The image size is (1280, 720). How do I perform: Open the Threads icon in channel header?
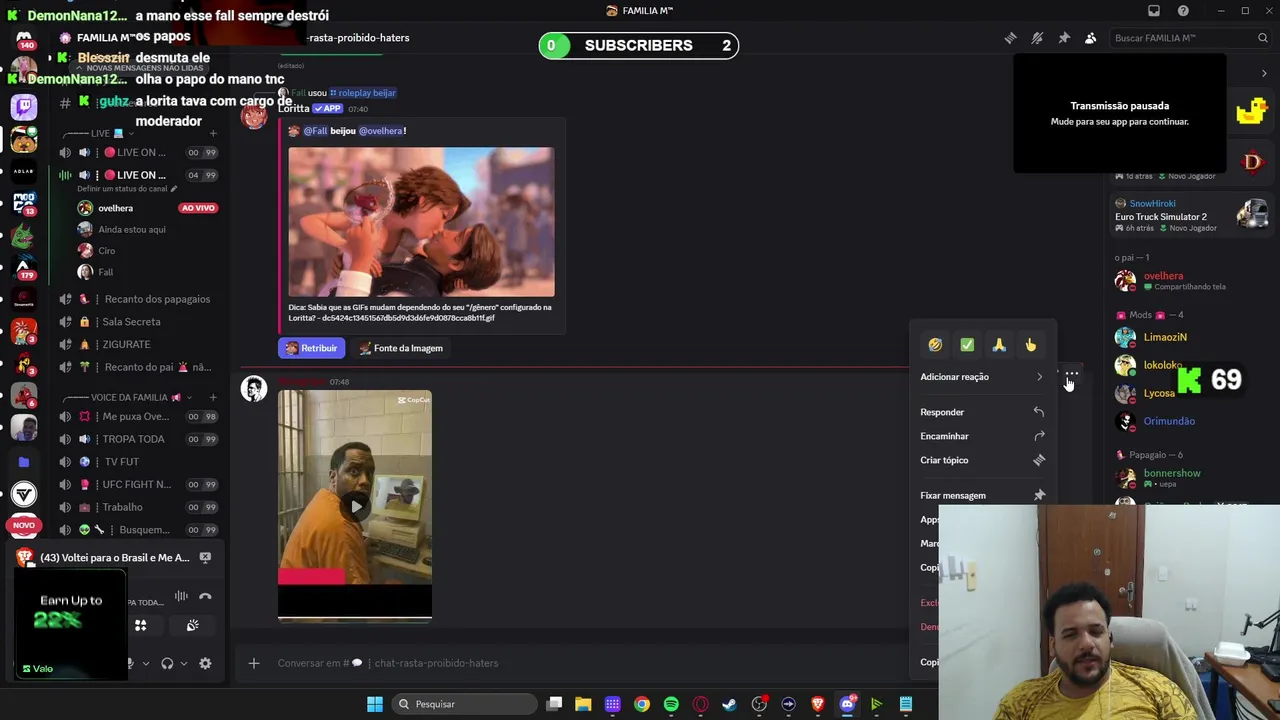(1010, 38)
